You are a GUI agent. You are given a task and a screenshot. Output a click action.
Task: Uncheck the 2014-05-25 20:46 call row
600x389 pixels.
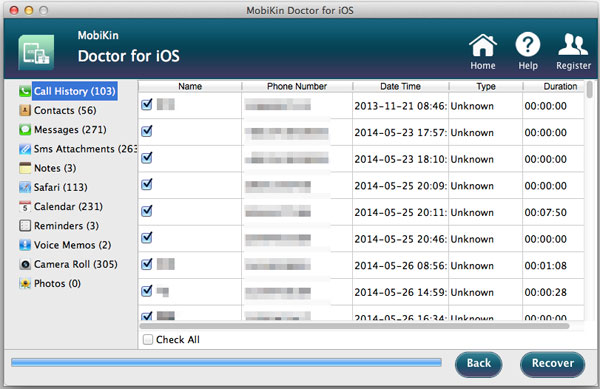[147, 237]
